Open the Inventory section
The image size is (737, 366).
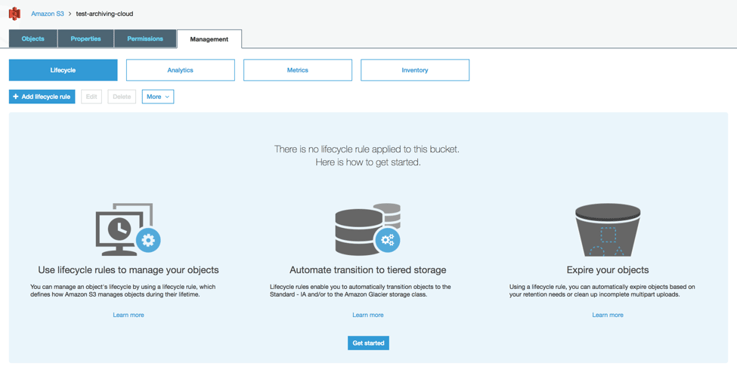pos(415,70)
